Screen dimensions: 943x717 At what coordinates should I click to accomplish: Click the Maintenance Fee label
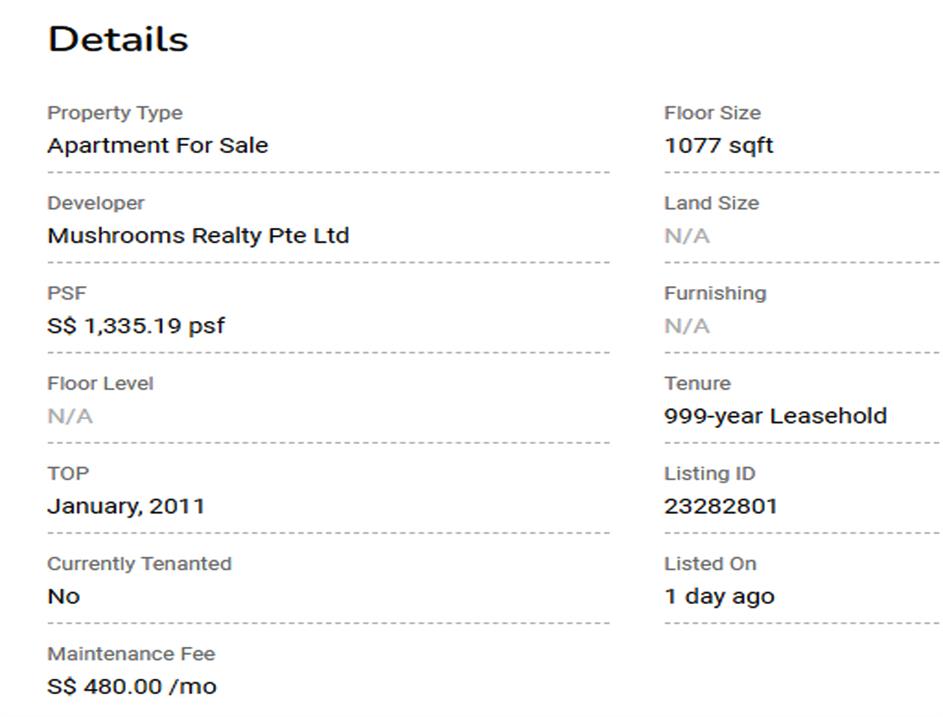[x=131, y=654]
